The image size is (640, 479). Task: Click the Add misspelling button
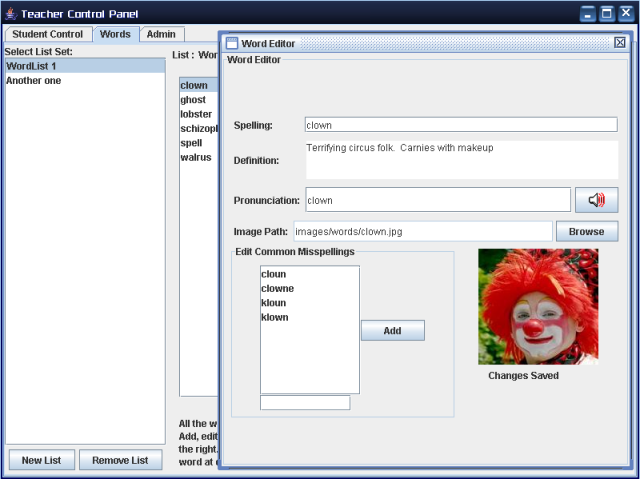click(392, 331)
